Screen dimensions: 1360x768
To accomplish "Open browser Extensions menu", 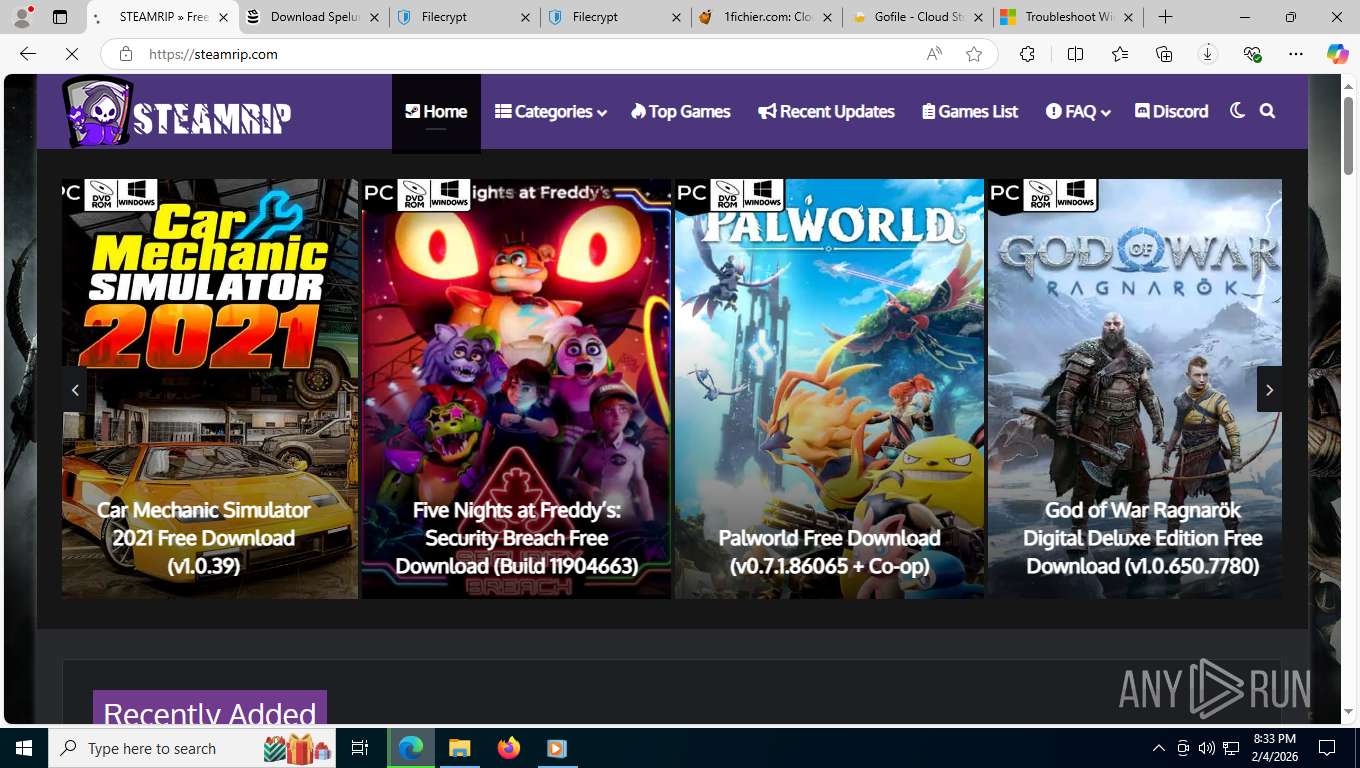I will (x=1027, y=54).
